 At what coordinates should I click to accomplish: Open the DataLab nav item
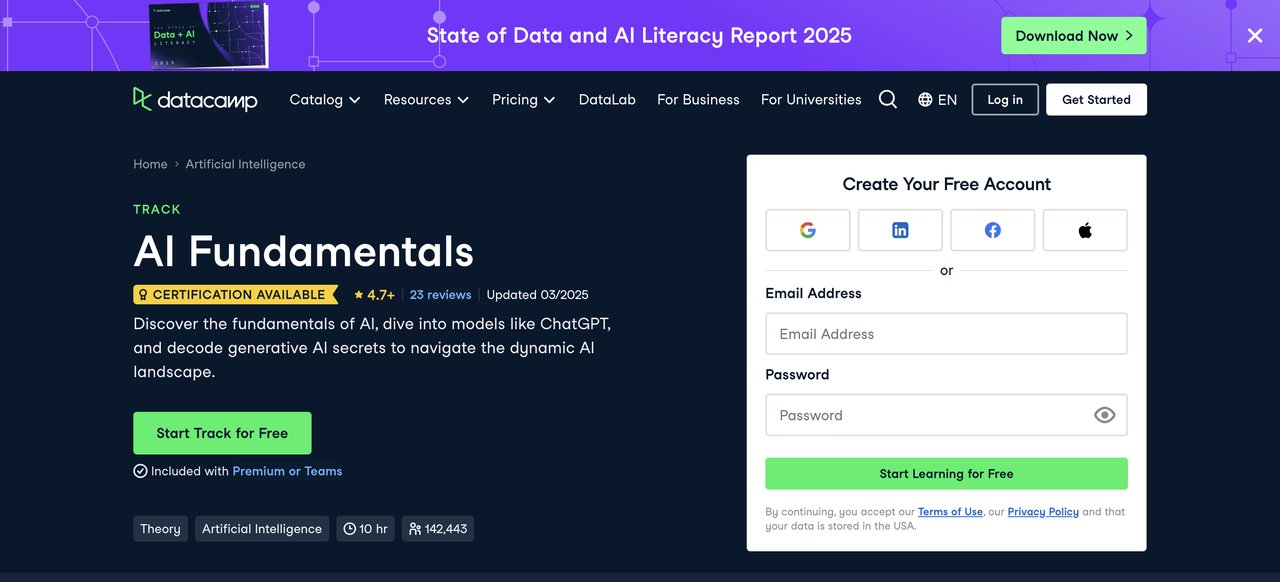click(x=607, y=100)
